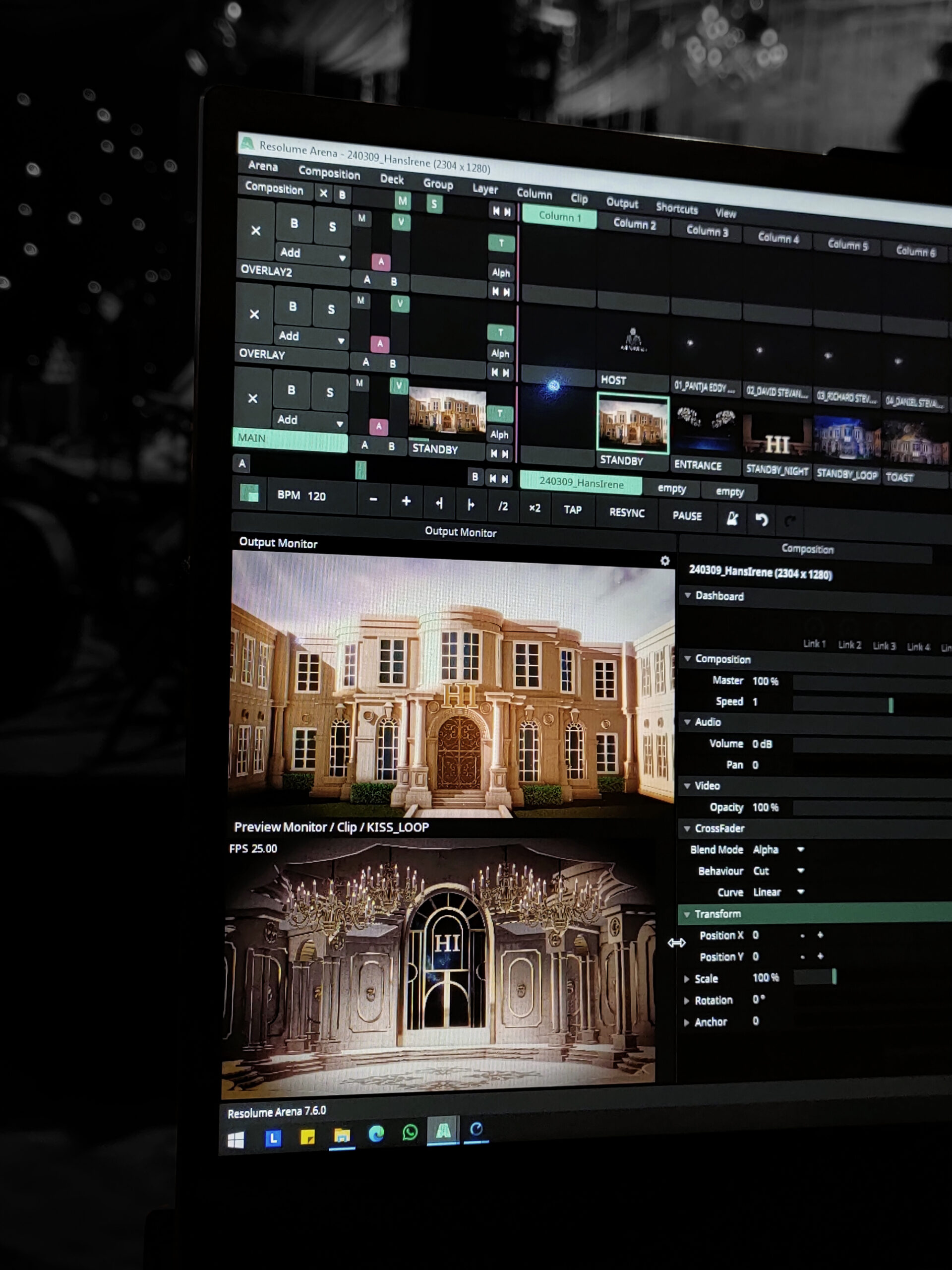Expand the Scale parameter triangle

[687, 979]
